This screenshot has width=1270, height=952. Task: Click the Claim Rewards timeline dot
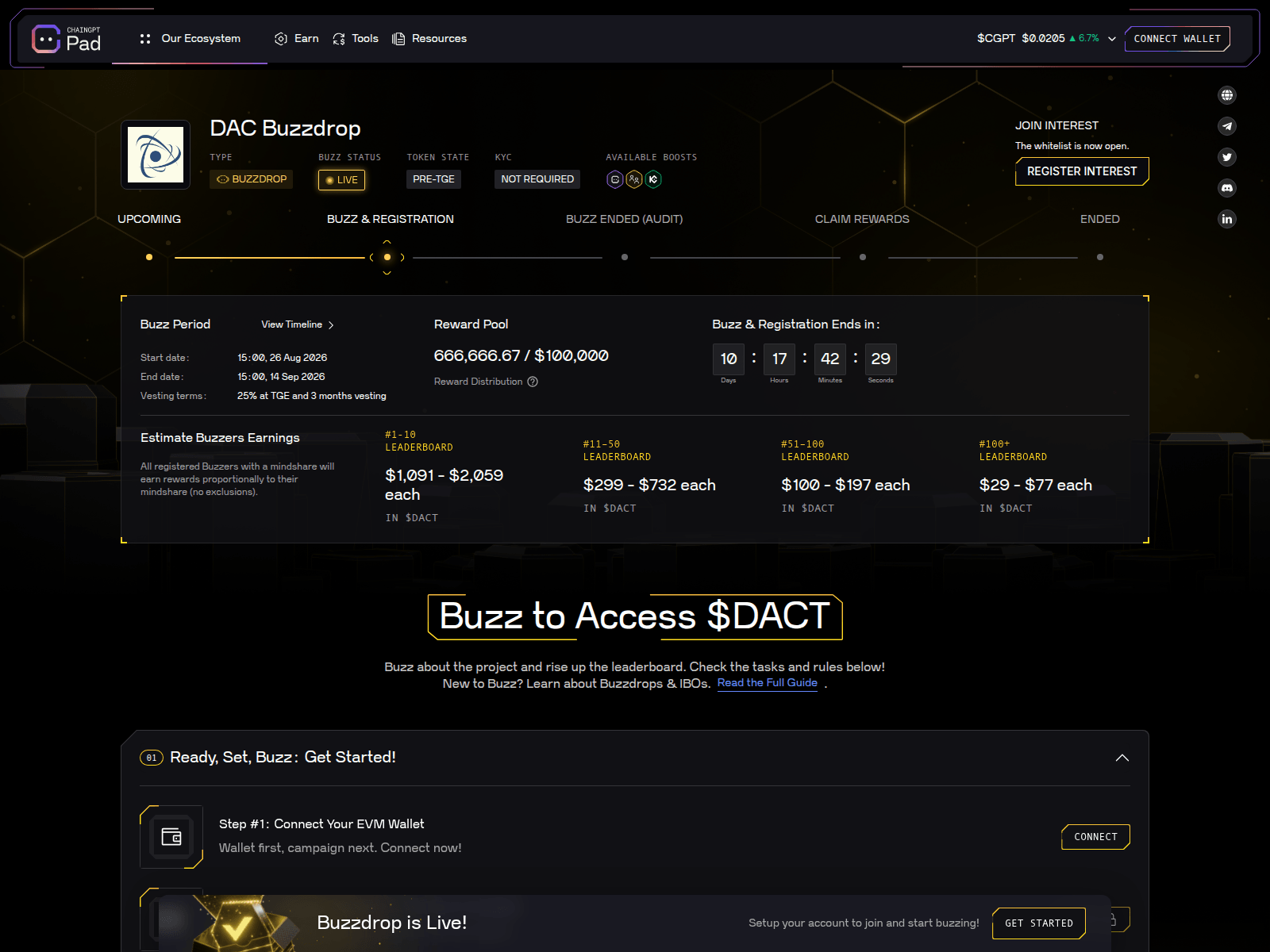[x=863, y=257]
